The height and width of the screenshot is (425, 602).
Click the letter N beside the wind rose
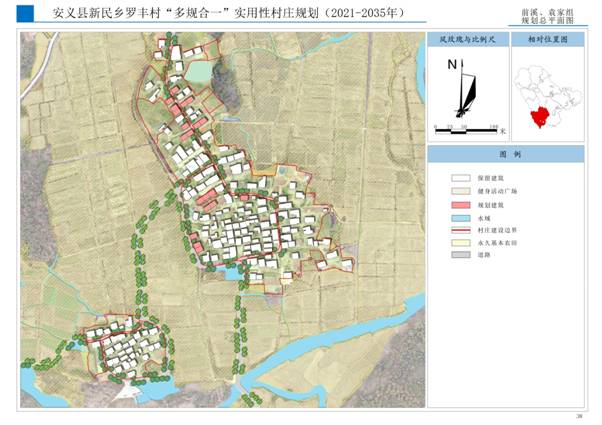pyautogui.click(x=452, y=65)
